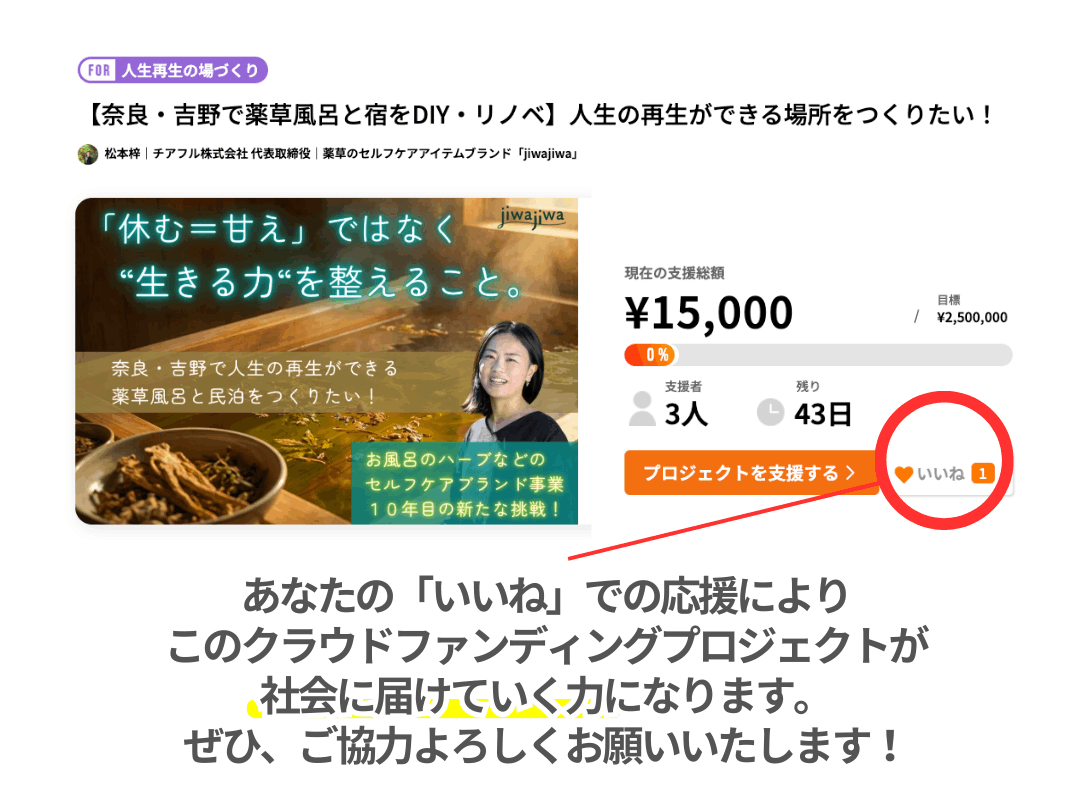This screenshot has height=788, width=1080.
Task: Open the 人生再生の場づくり category tag
Action: (172, 70)
